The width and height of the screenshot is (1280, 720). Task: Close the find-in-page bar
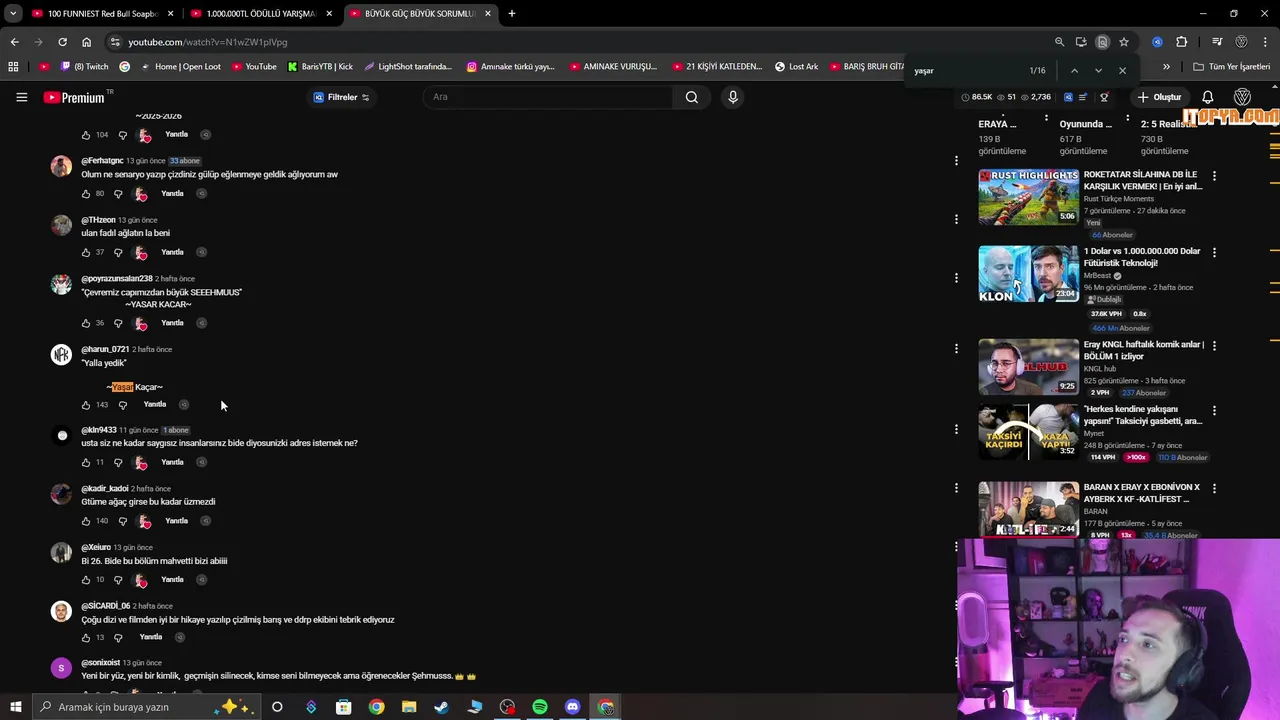(1122, 71)
